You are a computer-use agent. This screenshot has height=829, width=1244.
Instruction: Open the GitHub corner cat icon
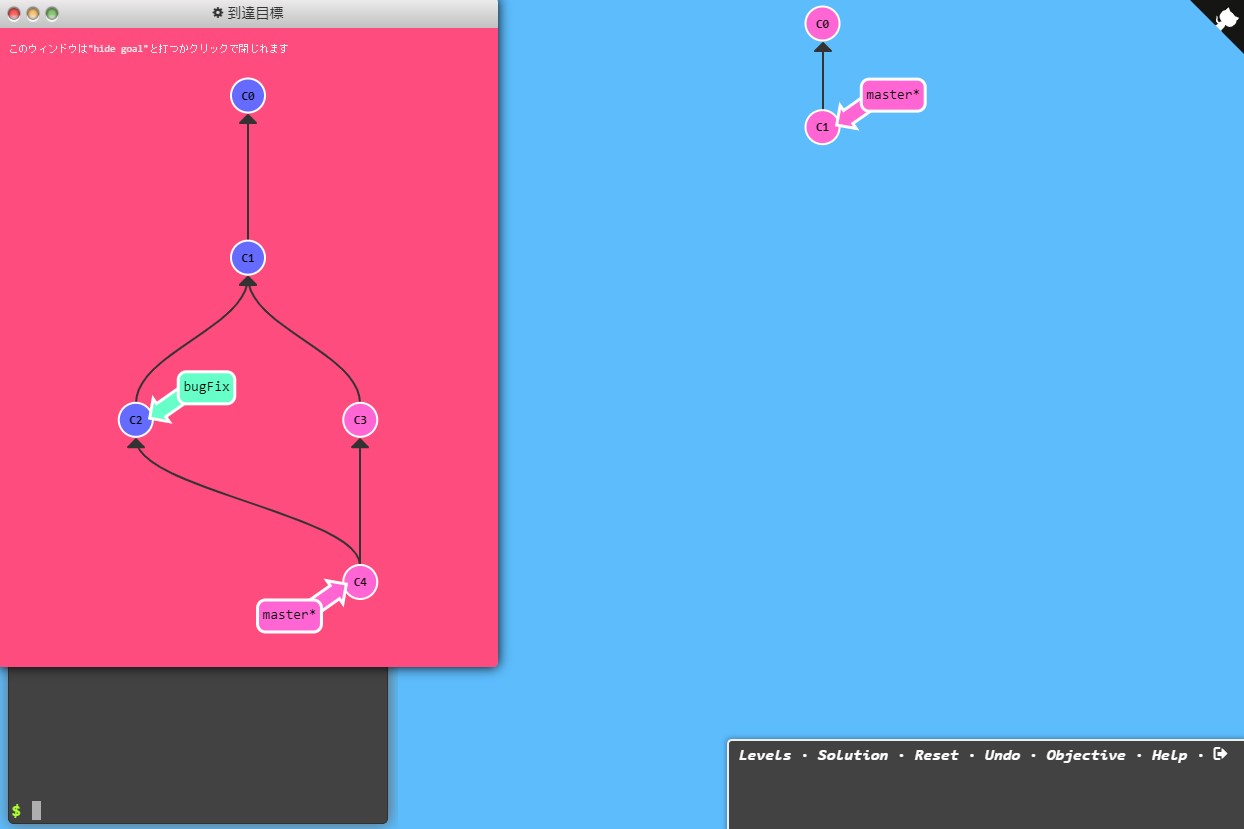(1226, 19)
